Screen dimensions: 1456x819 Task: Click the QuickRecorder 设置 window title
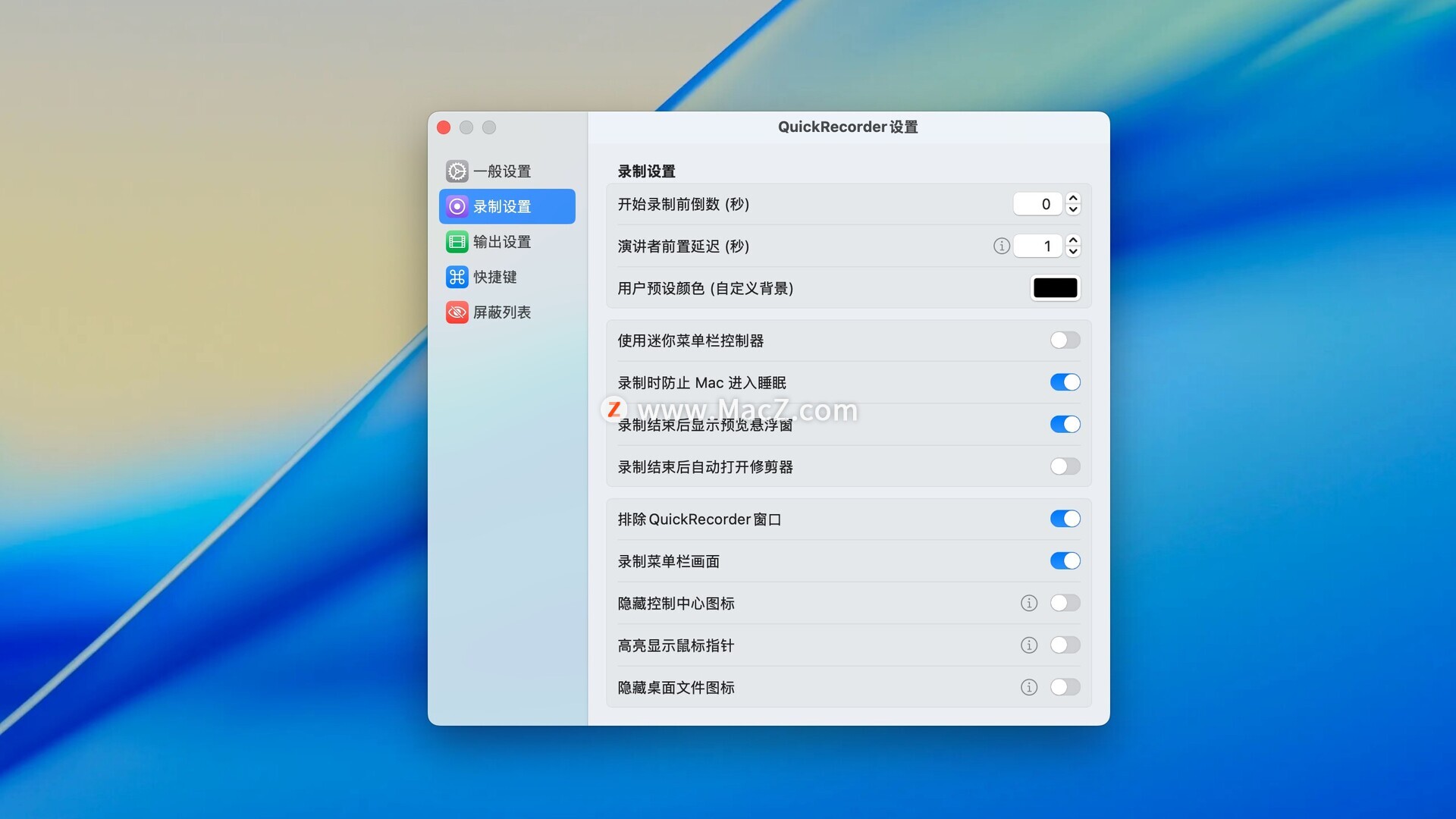point(848,127)
